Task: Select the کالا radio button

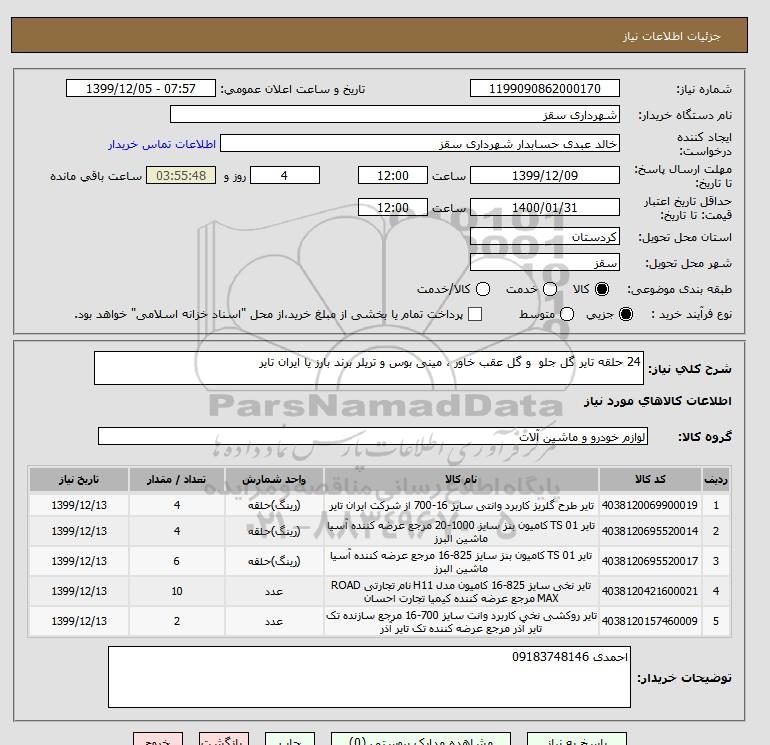Action: coord(602,289)
